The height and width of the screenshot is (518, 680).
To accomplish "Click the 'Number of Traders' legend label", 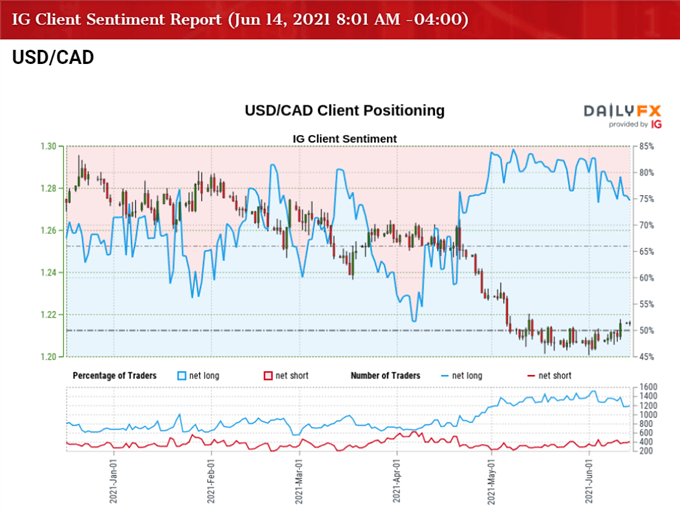I will click(x=386, y=376).
